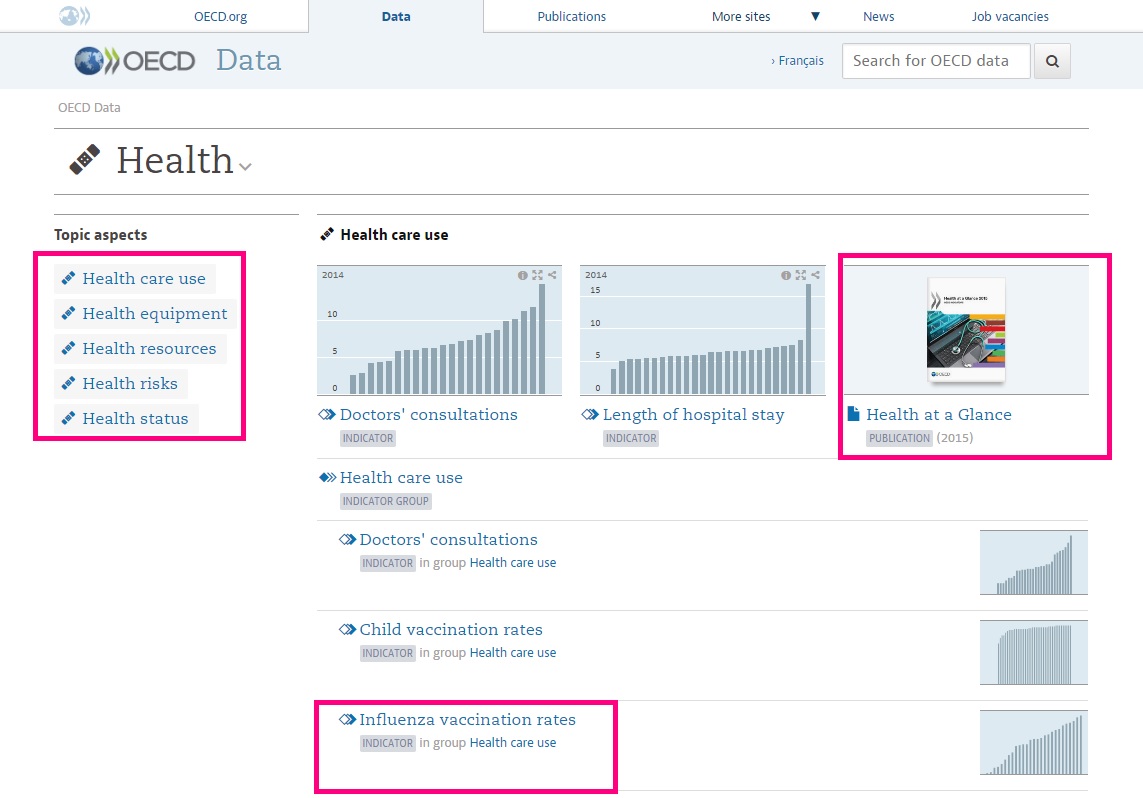The image size is (1143, 798).
Task: Open the Job vacancies tab
Action: tap(1010, 16)
